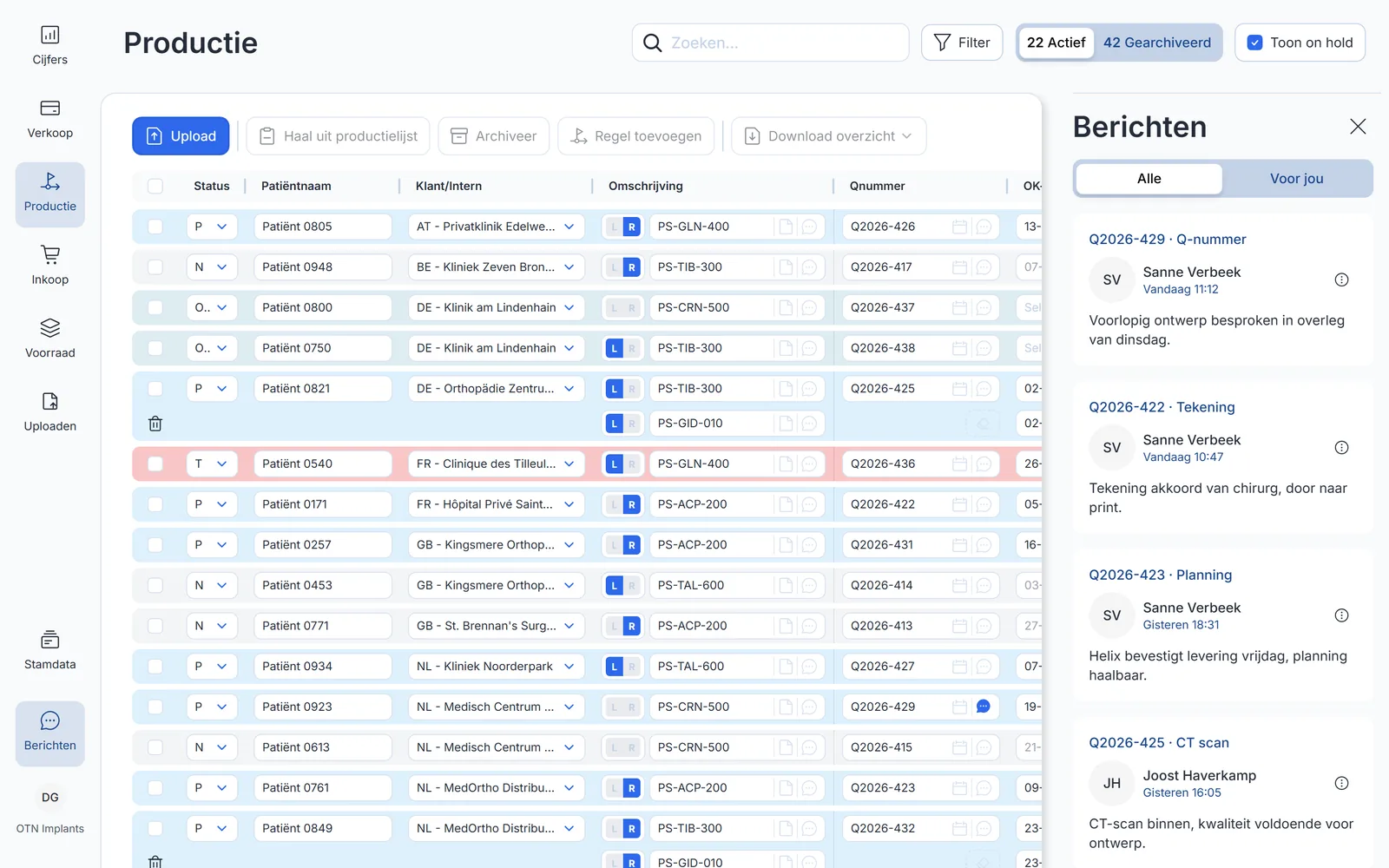Open status dropdown for Patiënt 0948
This screenshot has width=1389, height=868.
point(212,267)
